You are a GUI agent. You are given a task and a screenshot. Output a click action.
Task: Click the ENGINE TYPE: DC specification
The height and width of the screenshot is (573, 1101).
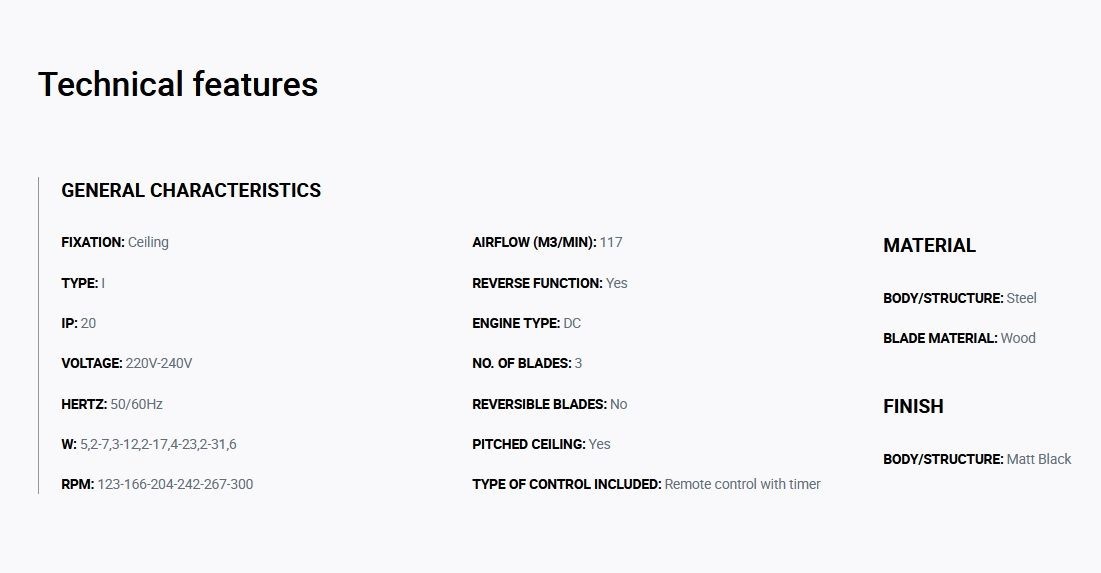(x=527, y=323)
